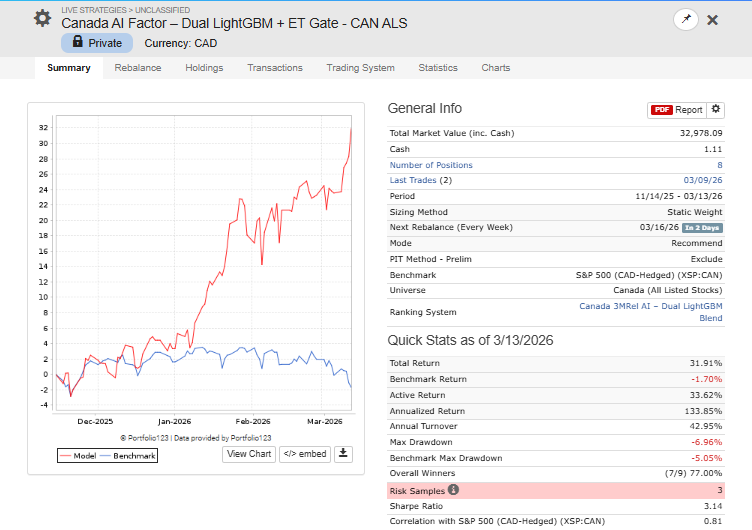
Task: View the Statistics tab
Action: pyautogui.click(x=438, y=68)
